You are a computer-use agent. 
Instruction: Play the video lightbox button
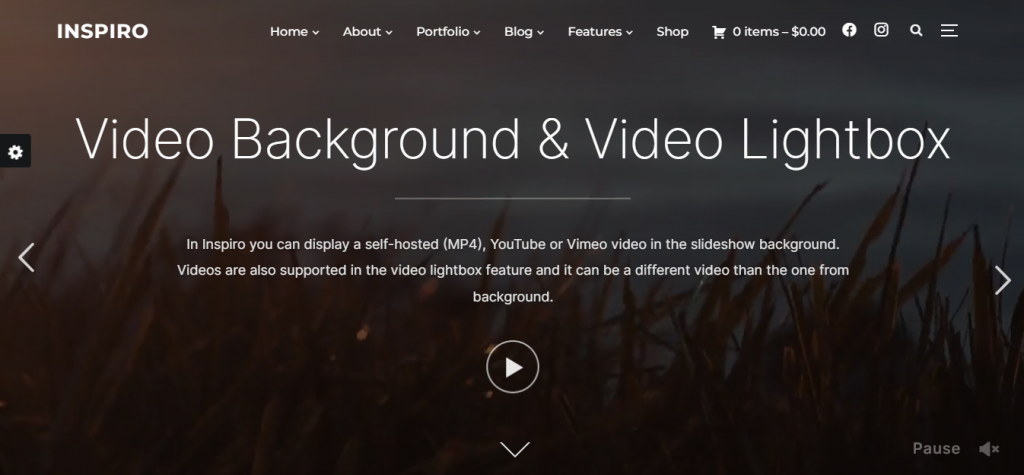pyautogui.click(x=512, y=367)
